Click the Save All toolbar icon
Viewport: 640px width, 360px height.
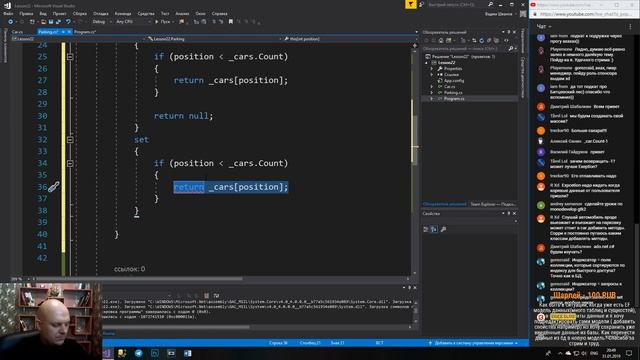click(x=58, y=22)
